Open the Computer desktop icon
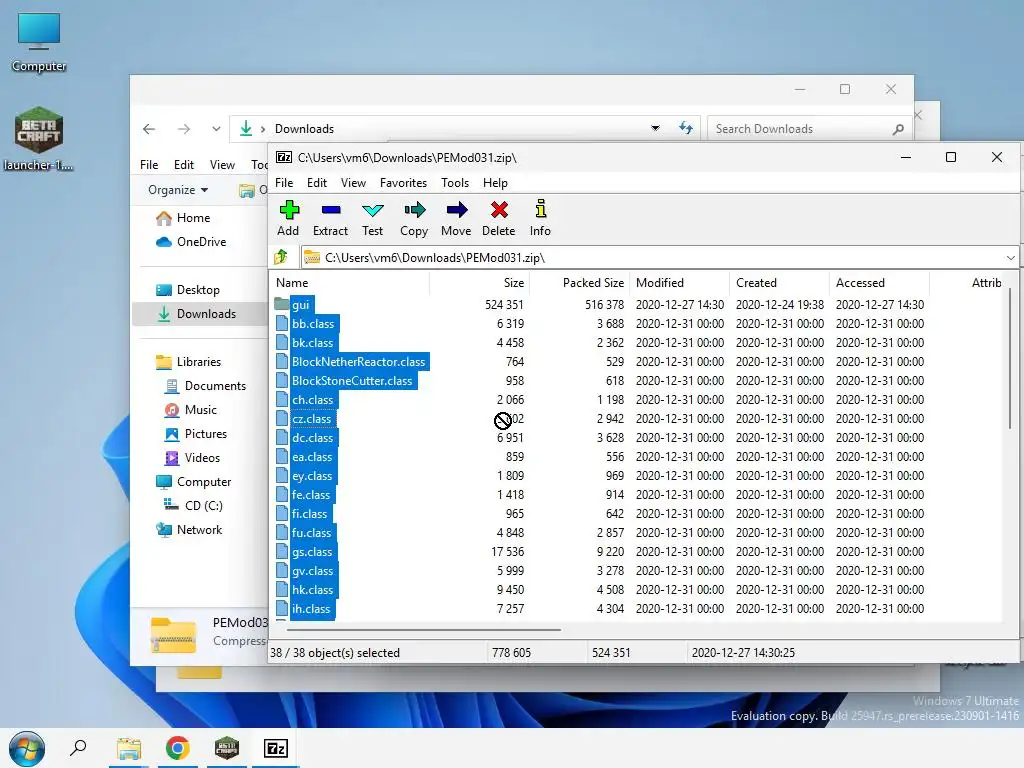The image size is (1024, 768). pyautogui.click(x=39, y=42)
